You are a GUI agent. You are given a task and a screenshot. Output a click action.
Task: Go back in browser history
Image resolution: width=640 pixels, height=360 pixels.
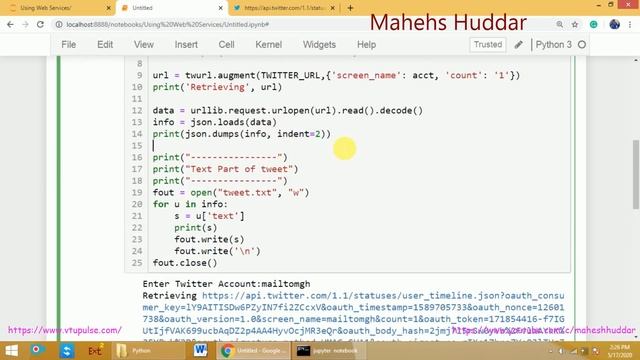(10, 24)
